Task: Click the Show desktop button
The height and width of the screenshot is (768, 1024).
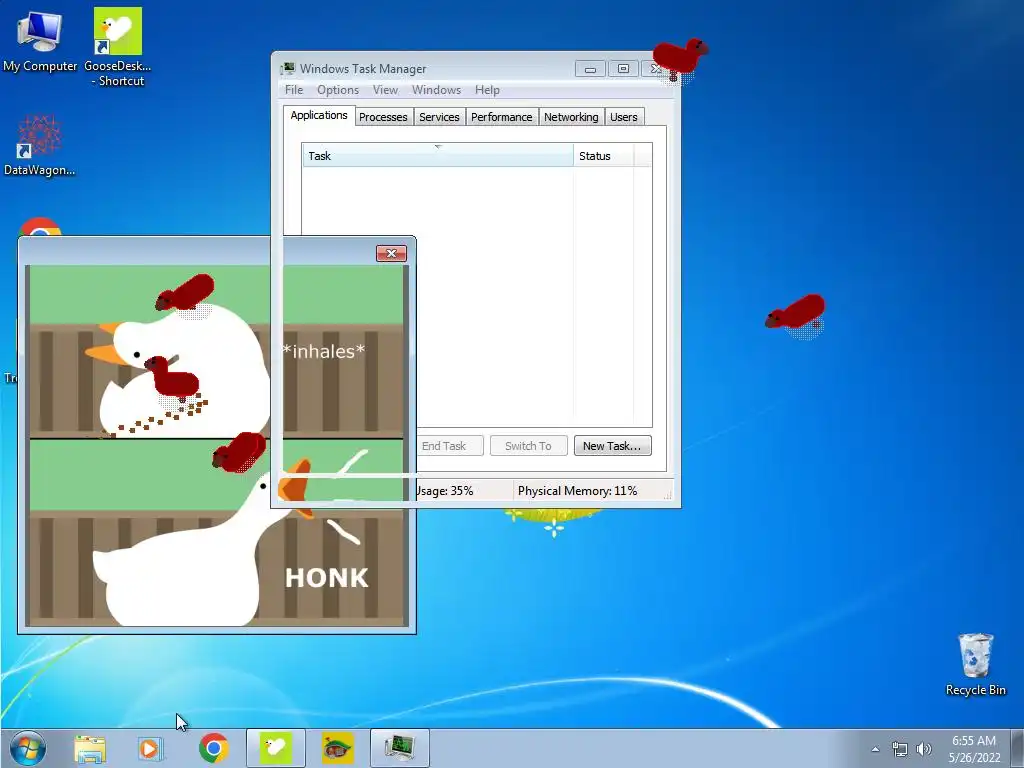Action: coord(1017,748)
